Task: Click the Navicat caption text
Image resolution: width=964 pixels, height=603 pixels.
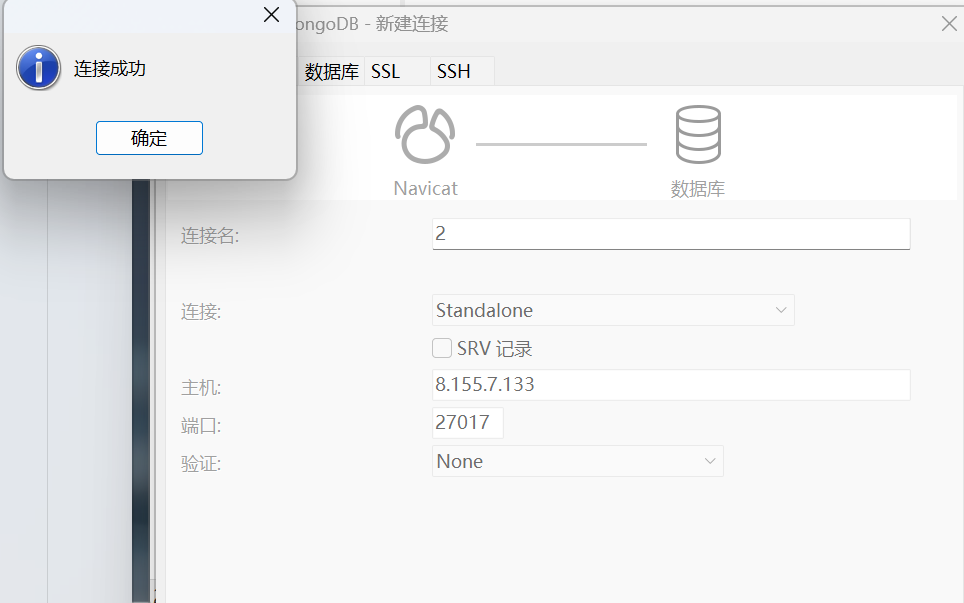Action: pyautogui.click(x=425, y=188)
